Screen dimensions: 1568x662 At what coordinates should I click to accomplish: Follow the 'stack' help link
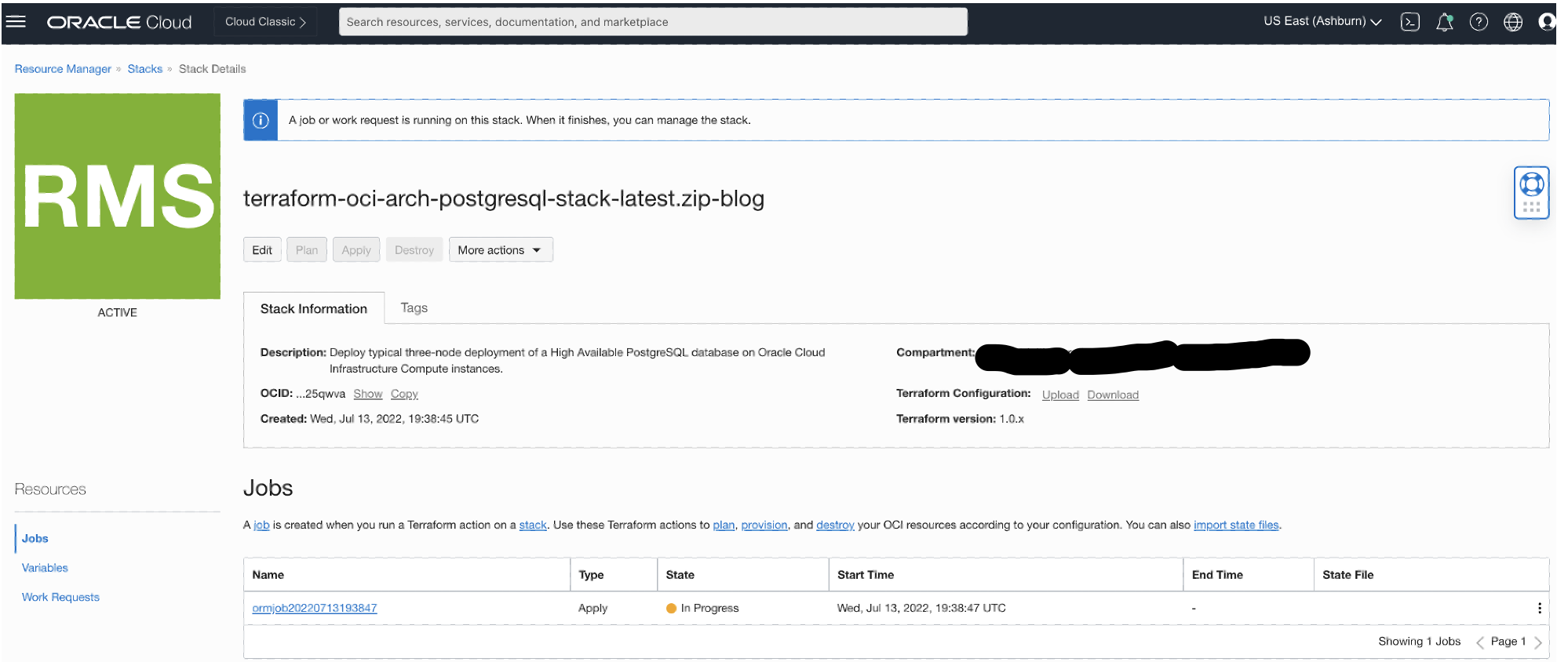pos(533,525)
